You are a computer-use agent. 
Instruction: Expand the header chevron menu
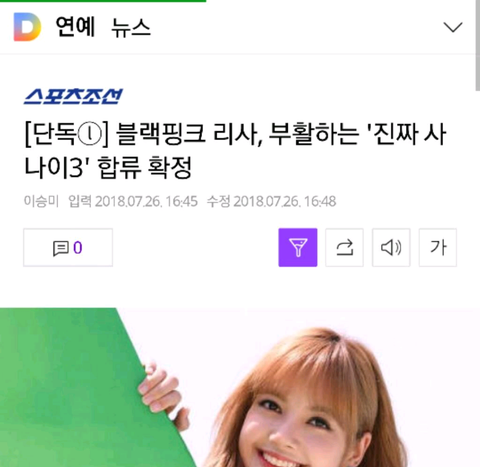click(453, 27)
